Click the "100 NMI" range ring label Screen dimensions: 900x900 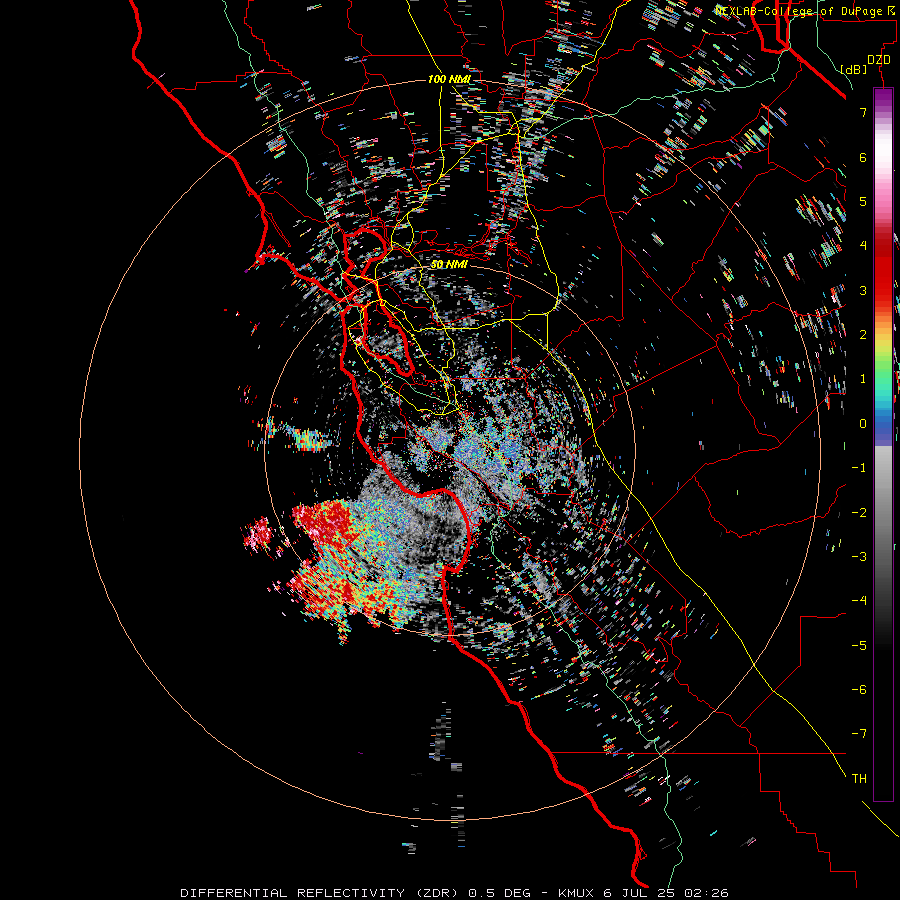(x=449, y=79)
